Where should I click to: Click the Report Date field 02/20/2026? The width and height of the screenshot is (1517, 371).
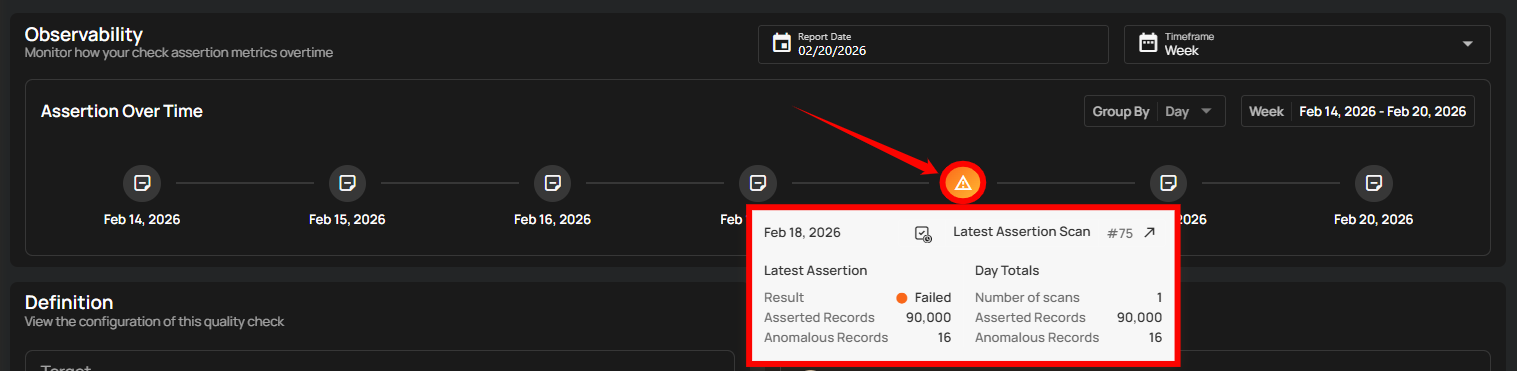point(933,44)
